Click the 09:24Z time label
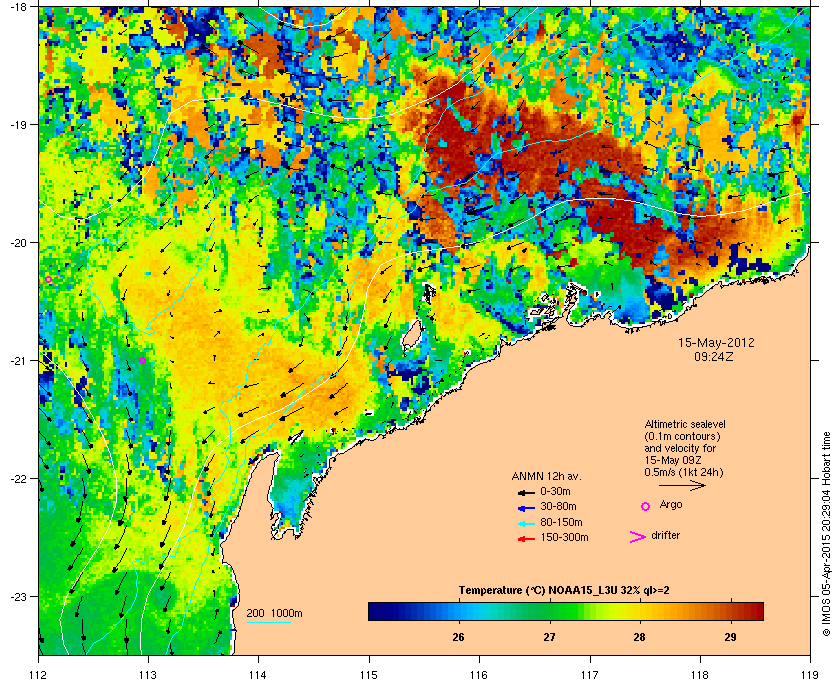 714,356
